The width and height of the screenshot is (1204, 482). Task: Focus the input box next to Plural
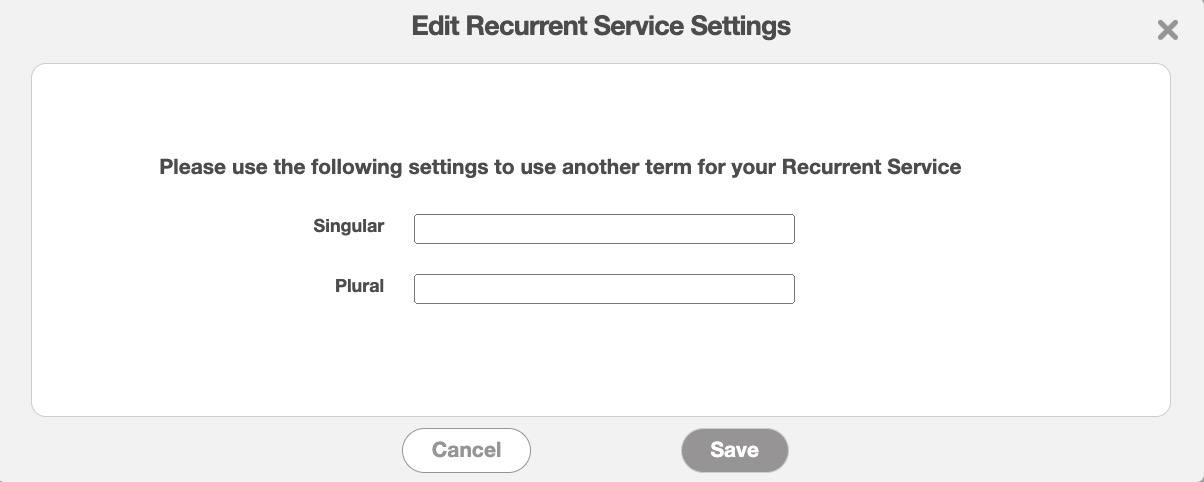[x=604, y=289]
